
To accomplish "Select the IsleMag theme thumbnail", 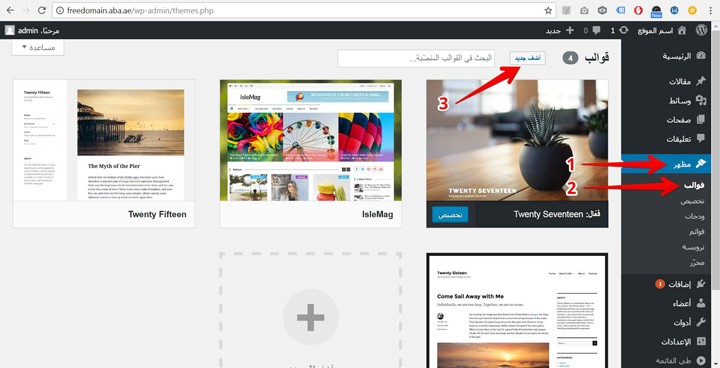I will point(311,140).
